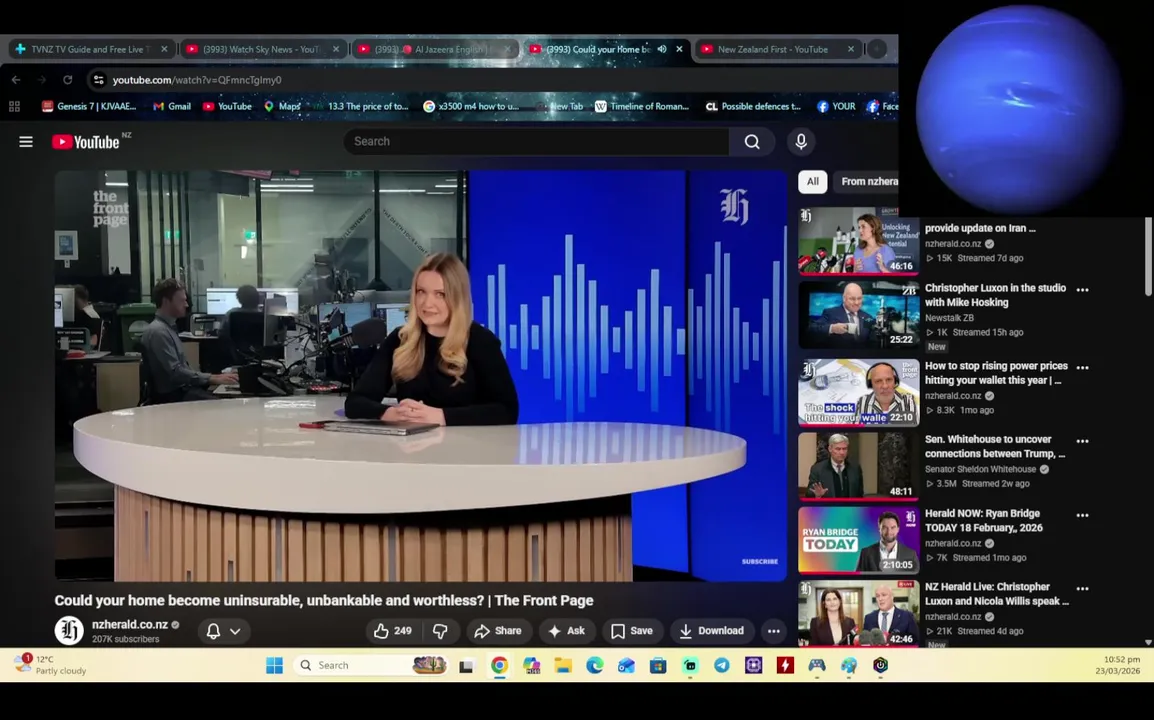Open the Microsoft Store taskbar icon
This screenshot has width=1154, height=720.
click(x=658, y=666)
